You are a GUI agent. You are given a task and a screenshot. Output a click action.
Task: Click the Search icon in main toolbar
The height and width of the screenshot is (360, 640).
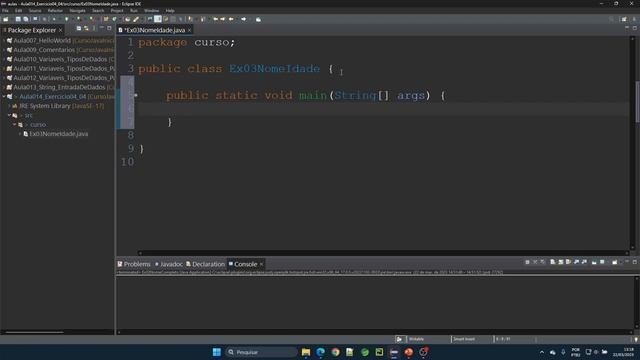(611, 19)
